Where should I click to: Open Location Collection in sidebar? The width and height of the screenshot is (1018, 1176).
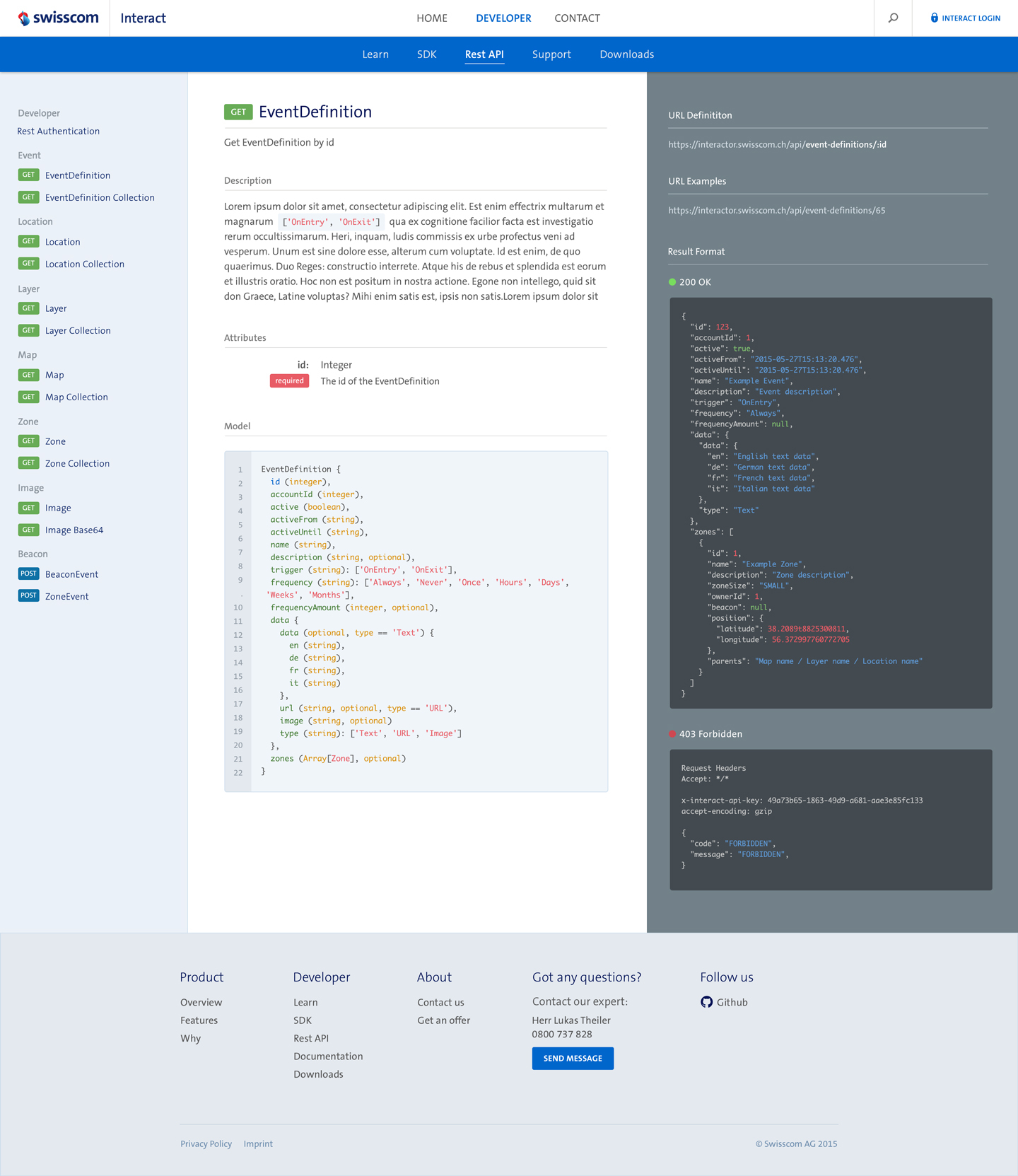tap(84, 264)
